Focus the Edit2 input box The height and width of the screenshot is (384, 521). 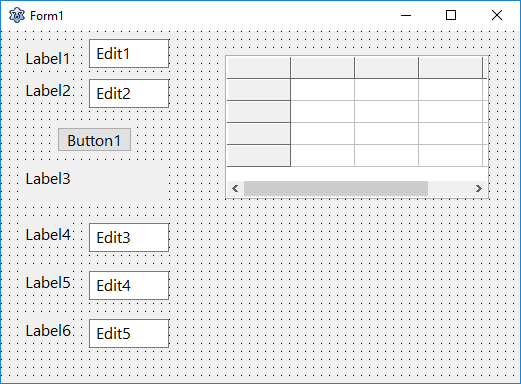(129, 94)
